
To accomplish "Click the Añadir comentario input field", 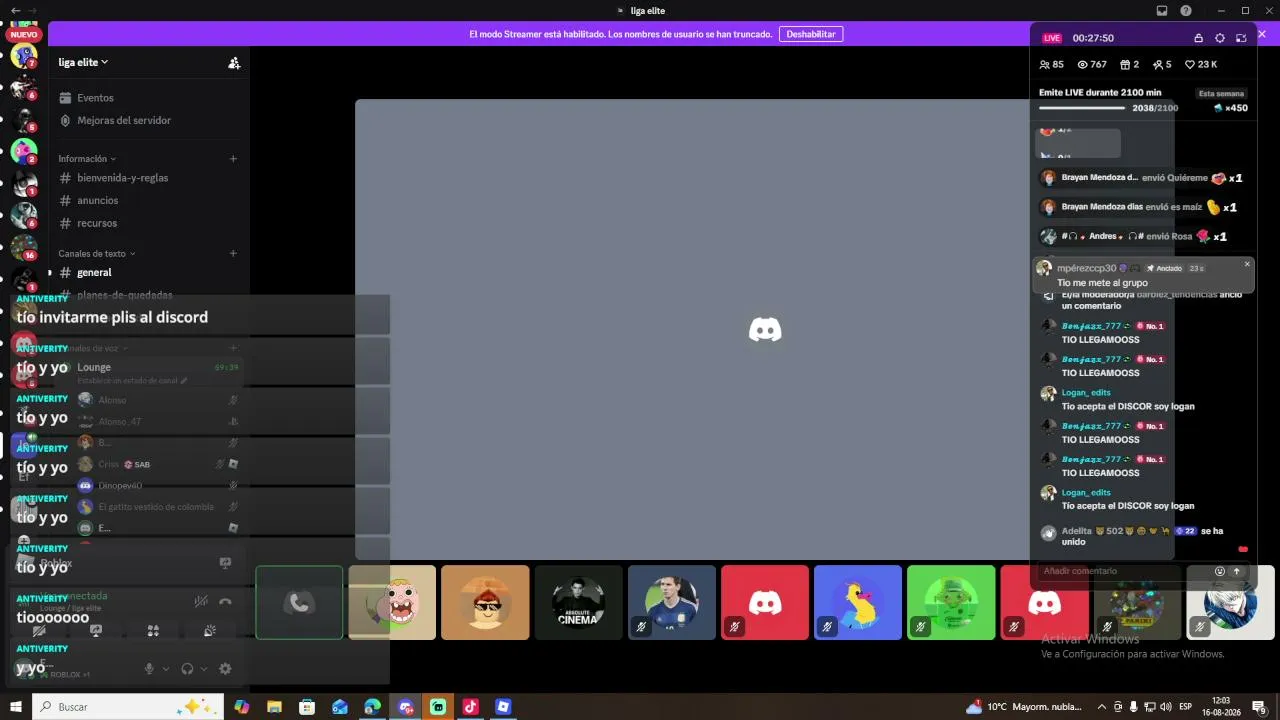I will (x=1122, y=571).
